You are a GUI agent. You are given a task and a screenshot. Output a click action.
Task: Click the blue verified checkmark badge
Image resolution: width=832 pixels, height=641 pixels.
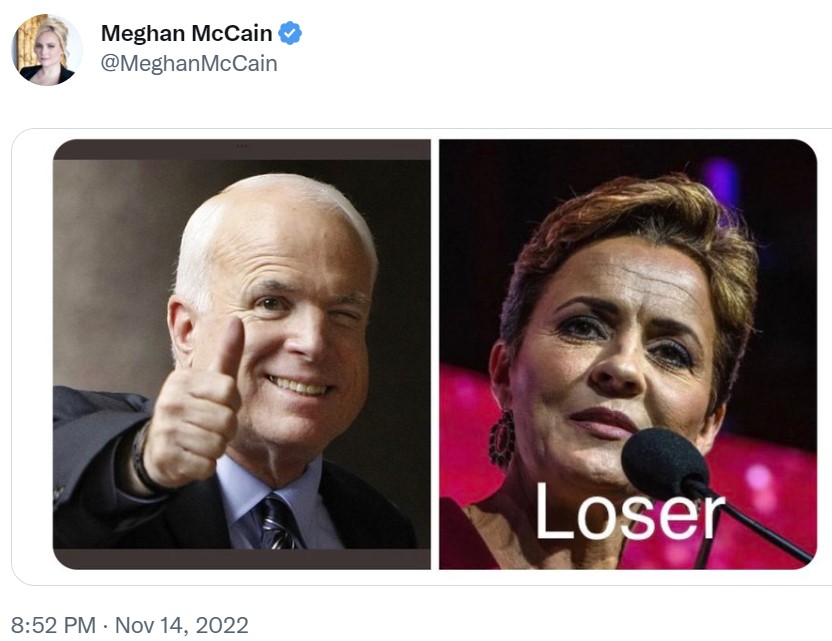(x=290, y=33)
